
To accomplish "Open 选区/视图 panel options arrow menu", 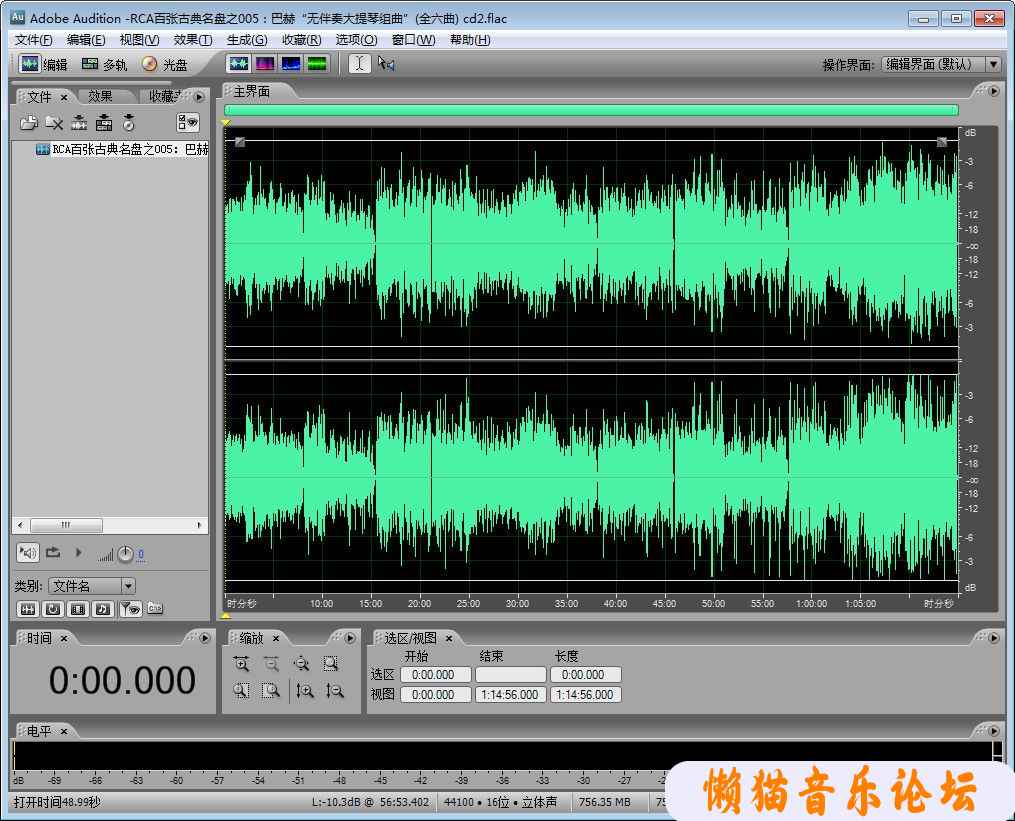I will tap(994, 638).
